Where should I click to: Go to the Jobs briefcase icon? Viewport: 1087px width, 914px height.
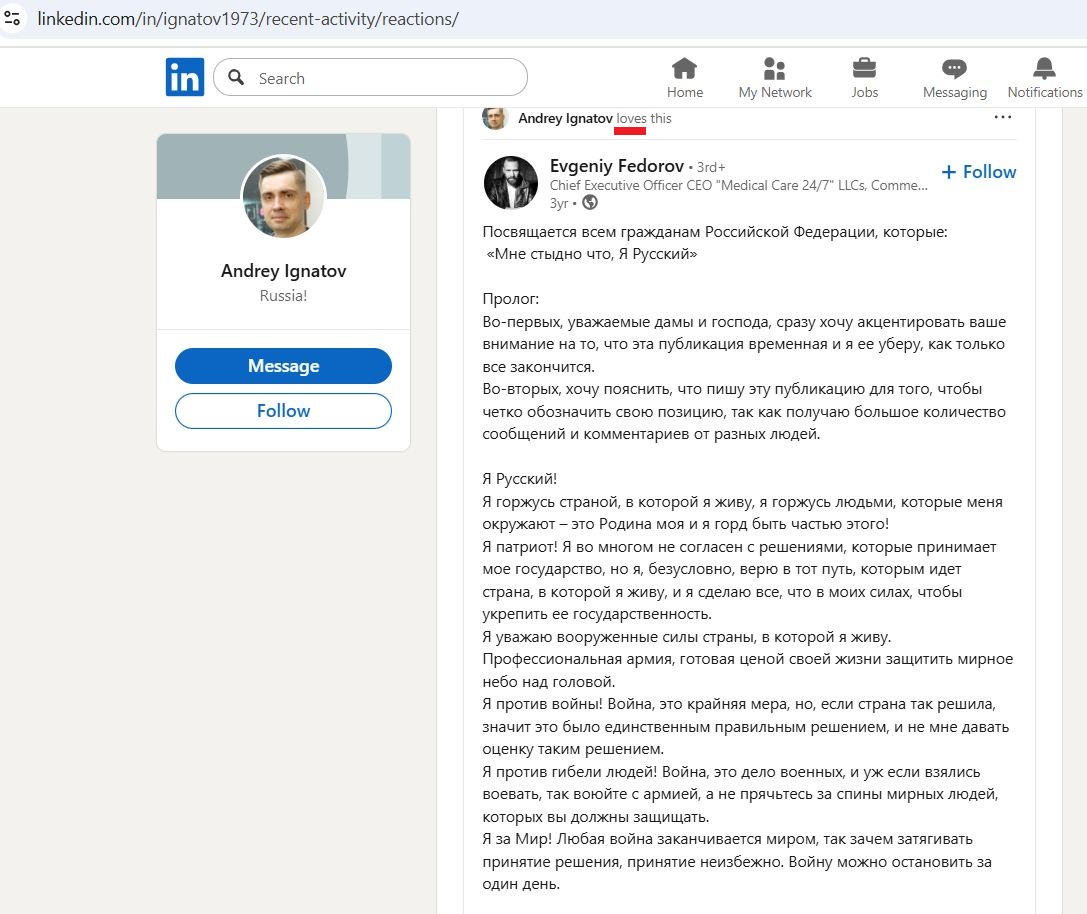tap(864, 69)
